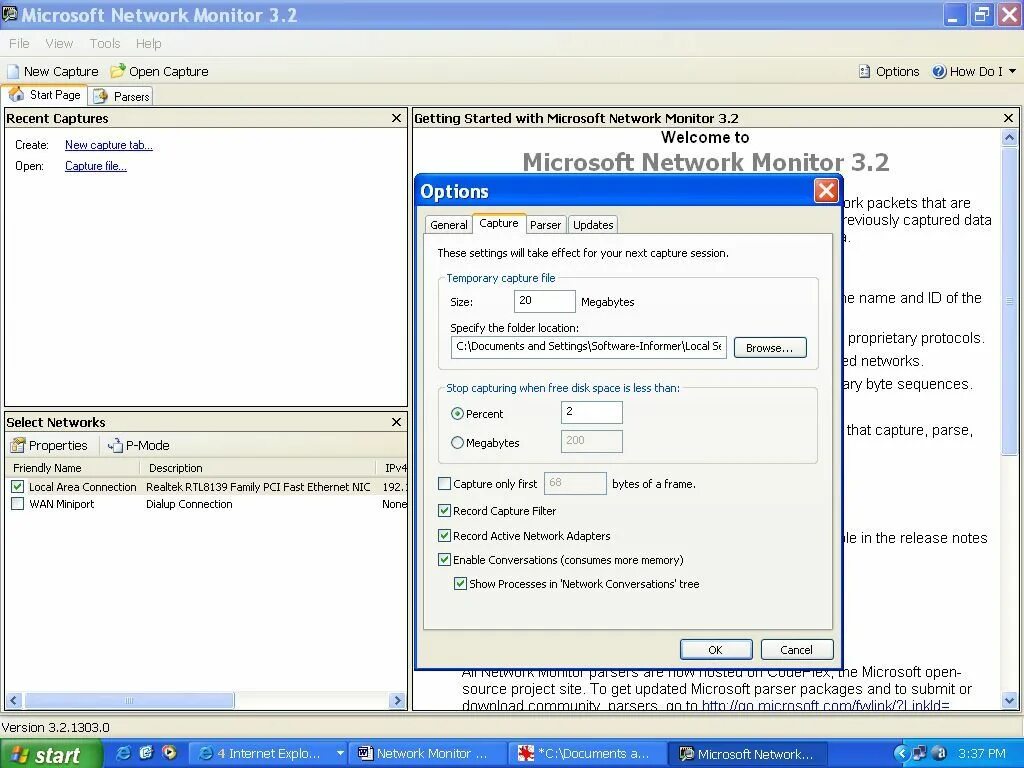Click OK in the Options dialog

coord(716,650)
